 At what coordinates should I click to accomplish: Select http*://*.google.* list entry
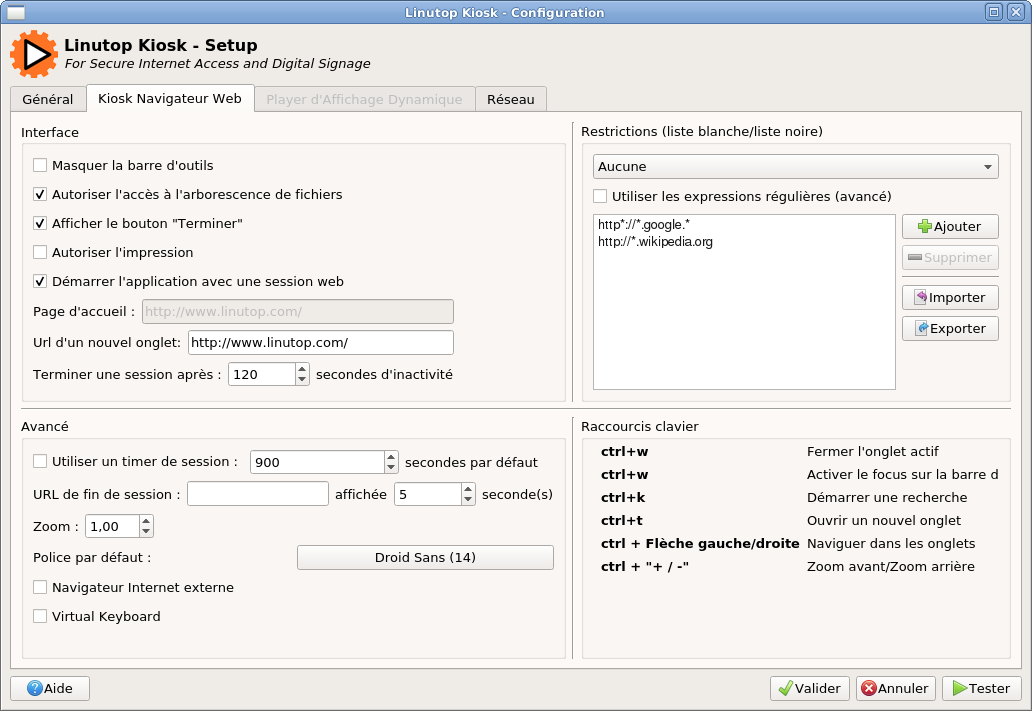744,224
